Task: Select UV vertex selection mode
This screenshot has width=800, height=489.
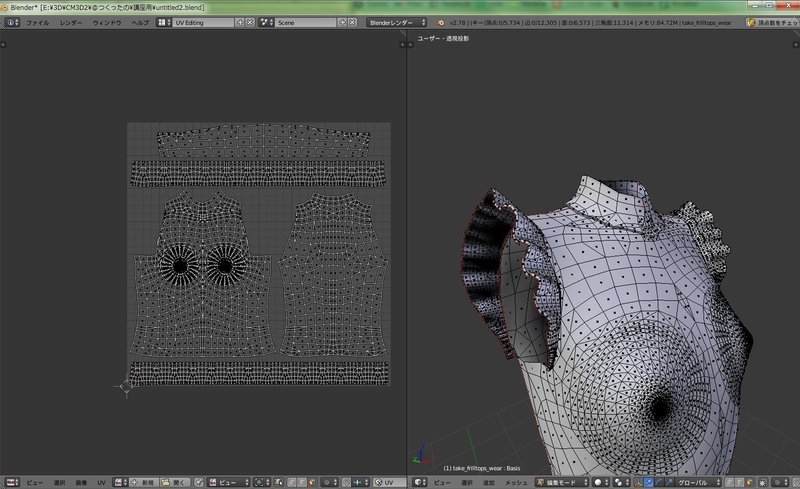Action: pos(291,482)
